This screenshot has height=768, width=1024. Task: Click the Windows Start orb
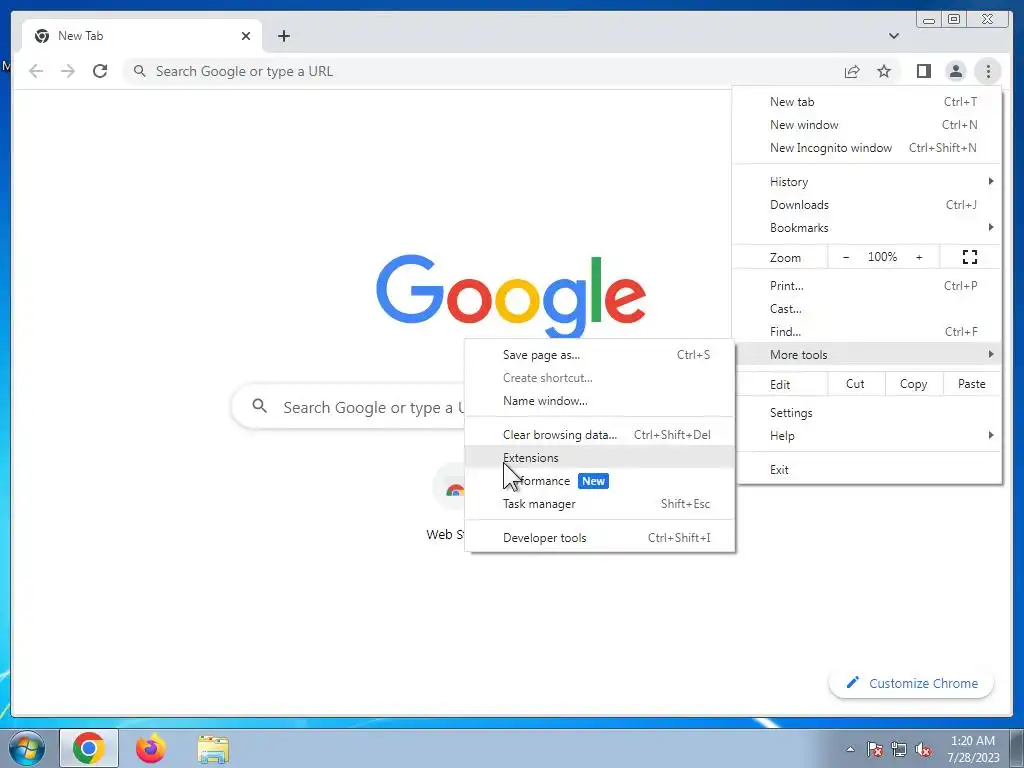(x=26, y=748)
